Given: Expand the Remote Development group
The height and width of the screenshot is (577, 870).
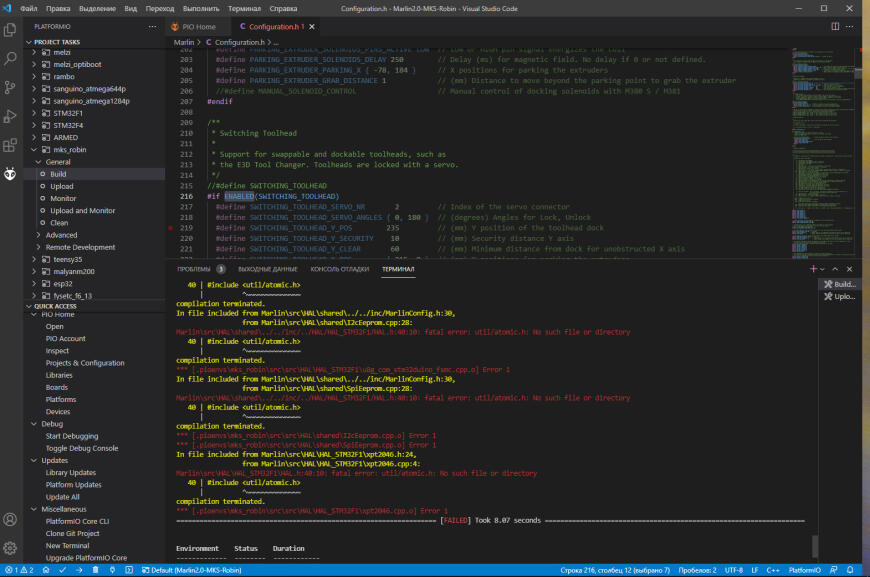Looking at the screenshot, I should tap(38, 247).
